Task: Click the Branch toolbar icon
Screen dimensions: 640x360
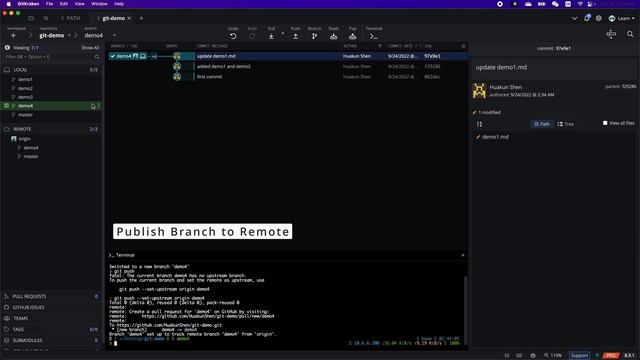Action: coord(314,36)
